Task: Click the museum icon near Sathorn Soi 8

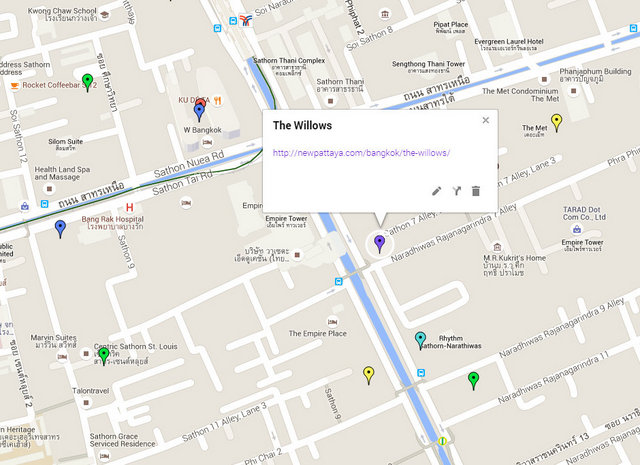Action: [x=385, y=14]
